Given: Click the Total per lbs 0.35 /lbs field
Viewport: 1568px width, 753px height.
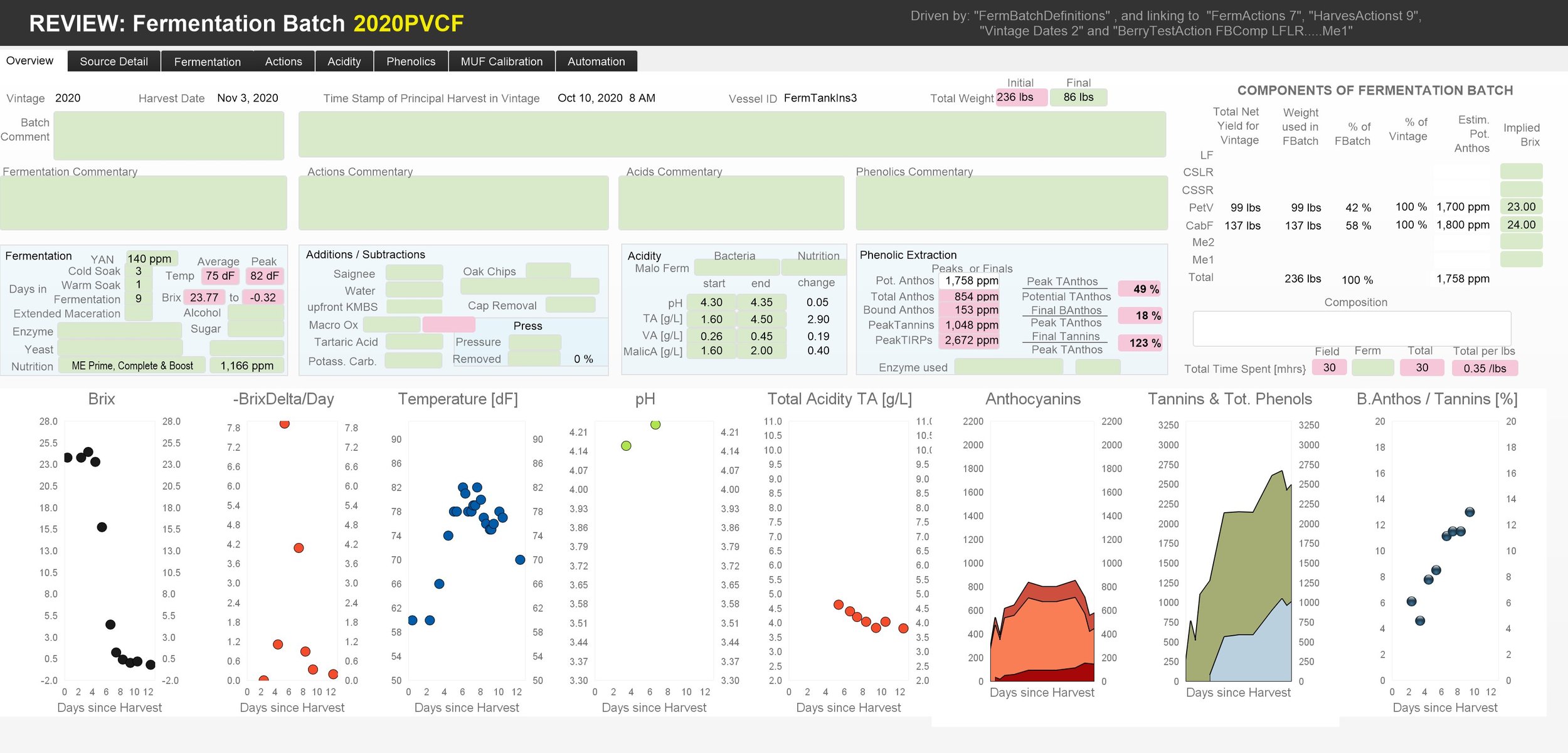Looking at the screenshot, I should [1485, 368].
